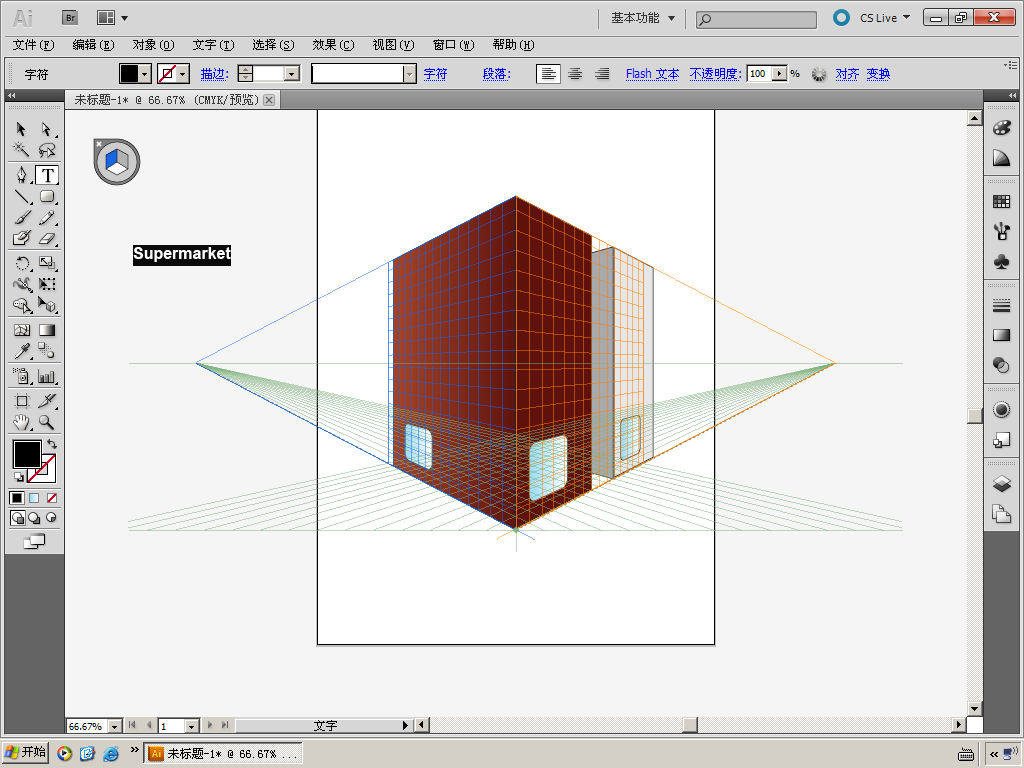Select the Pen tool
The image size is (1024, 768).
pos(21,175)
